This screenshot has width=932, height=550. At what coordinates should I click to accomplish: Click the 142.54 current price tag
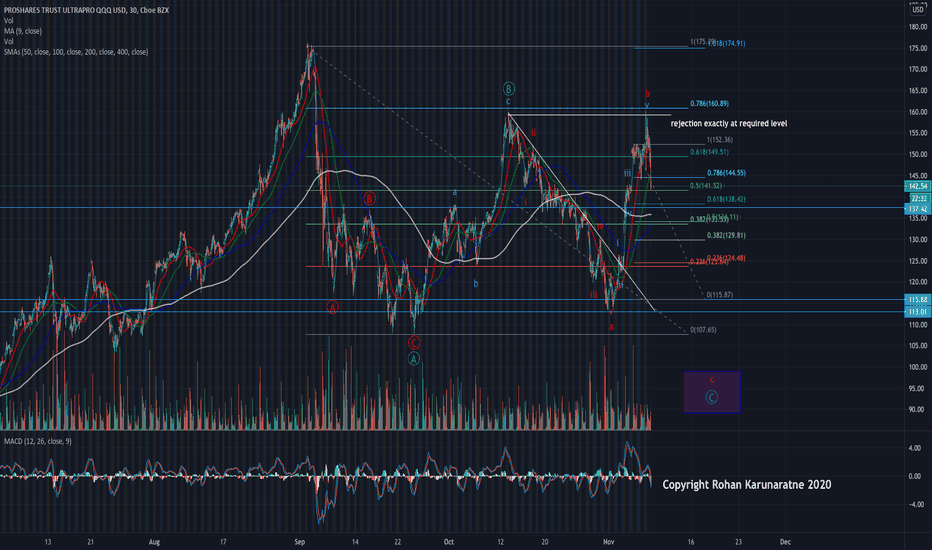point(918,186)
